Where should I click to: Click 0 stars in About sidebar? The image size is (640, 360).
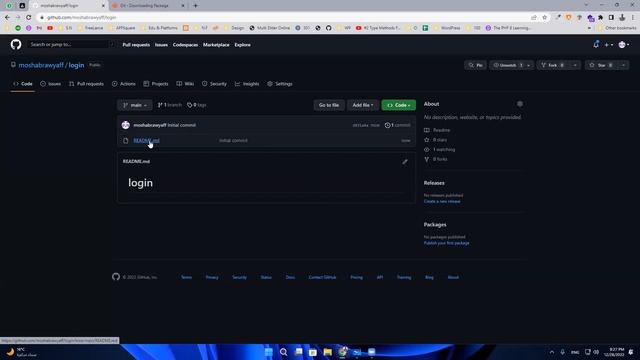436,140
